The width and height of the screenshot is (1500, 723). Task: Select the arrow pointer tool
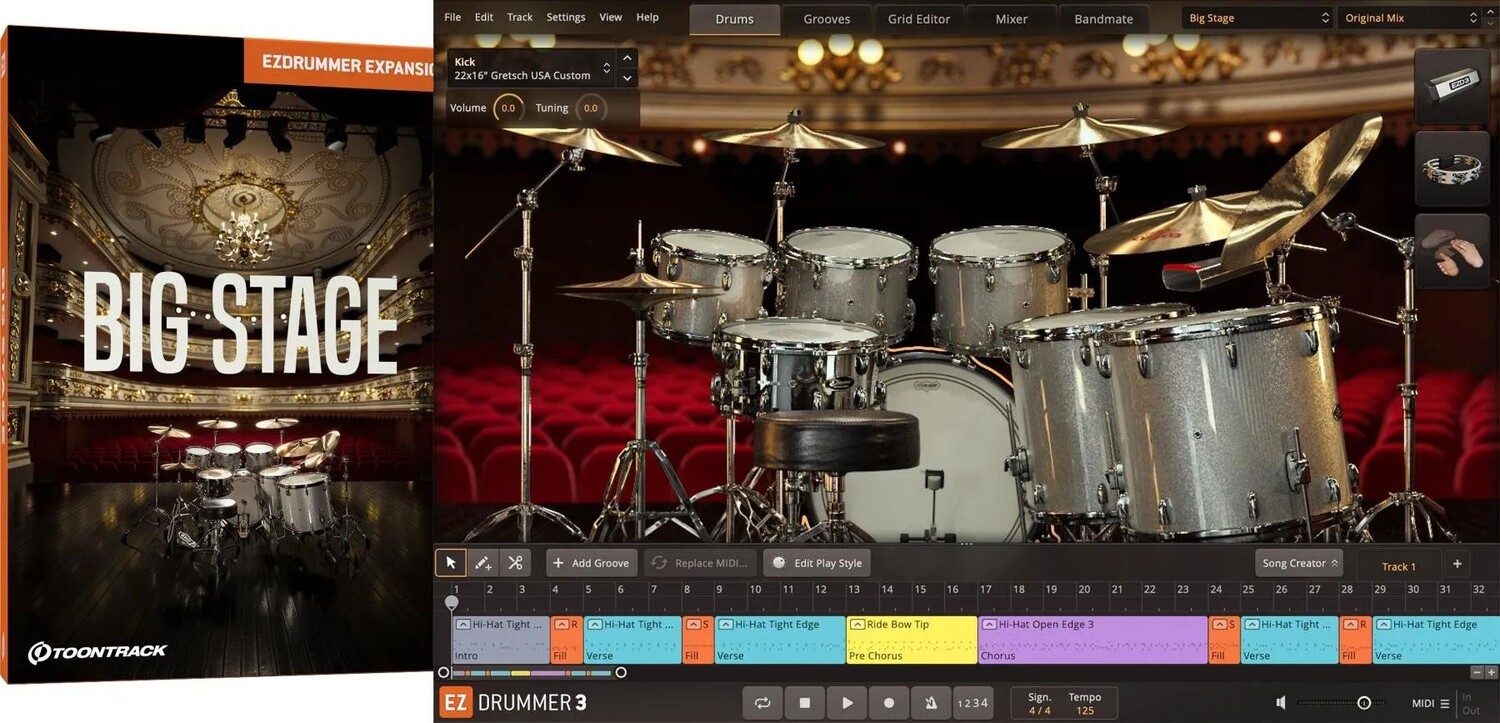click(451, 563)
